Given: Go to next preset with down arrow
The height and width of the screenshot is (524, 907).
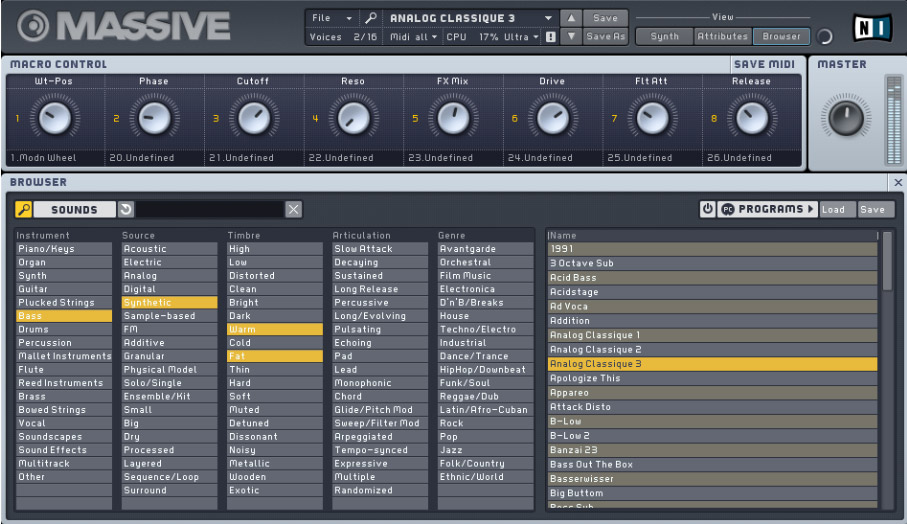Looking at the screenshot, I should click(x=571, y=36).
